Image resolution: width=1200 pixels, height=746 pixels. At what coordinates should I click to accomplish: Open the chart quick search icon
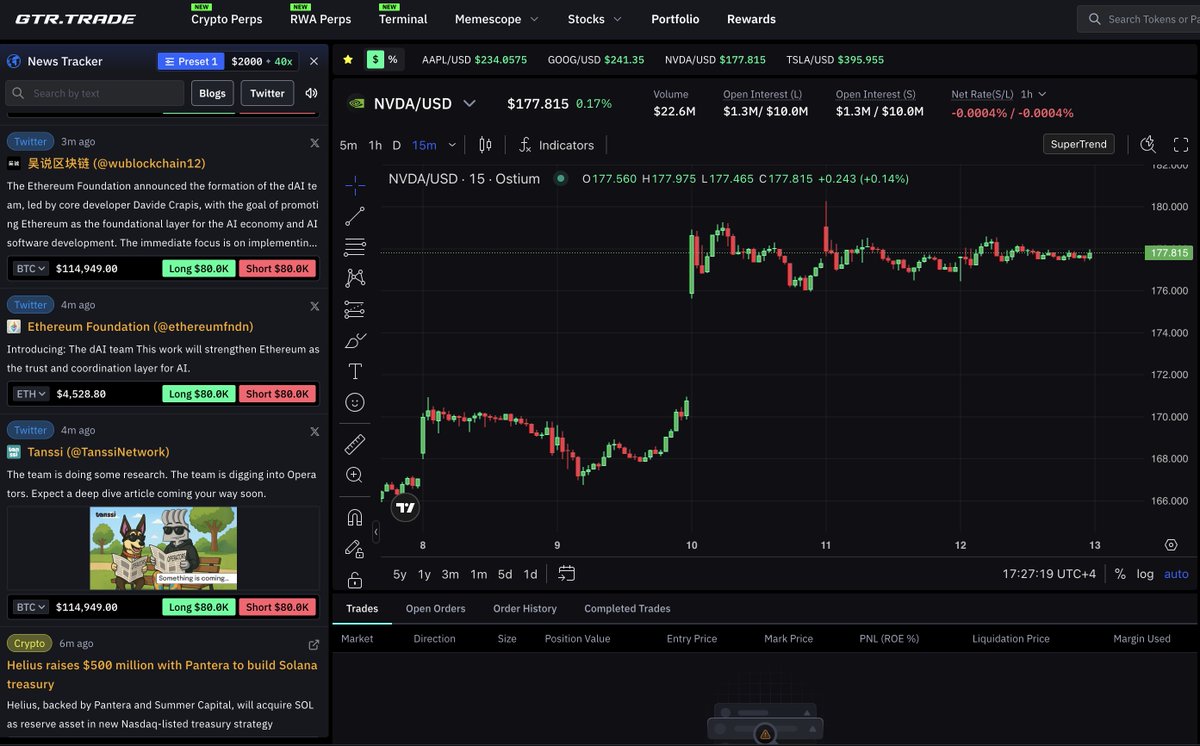1148,145
